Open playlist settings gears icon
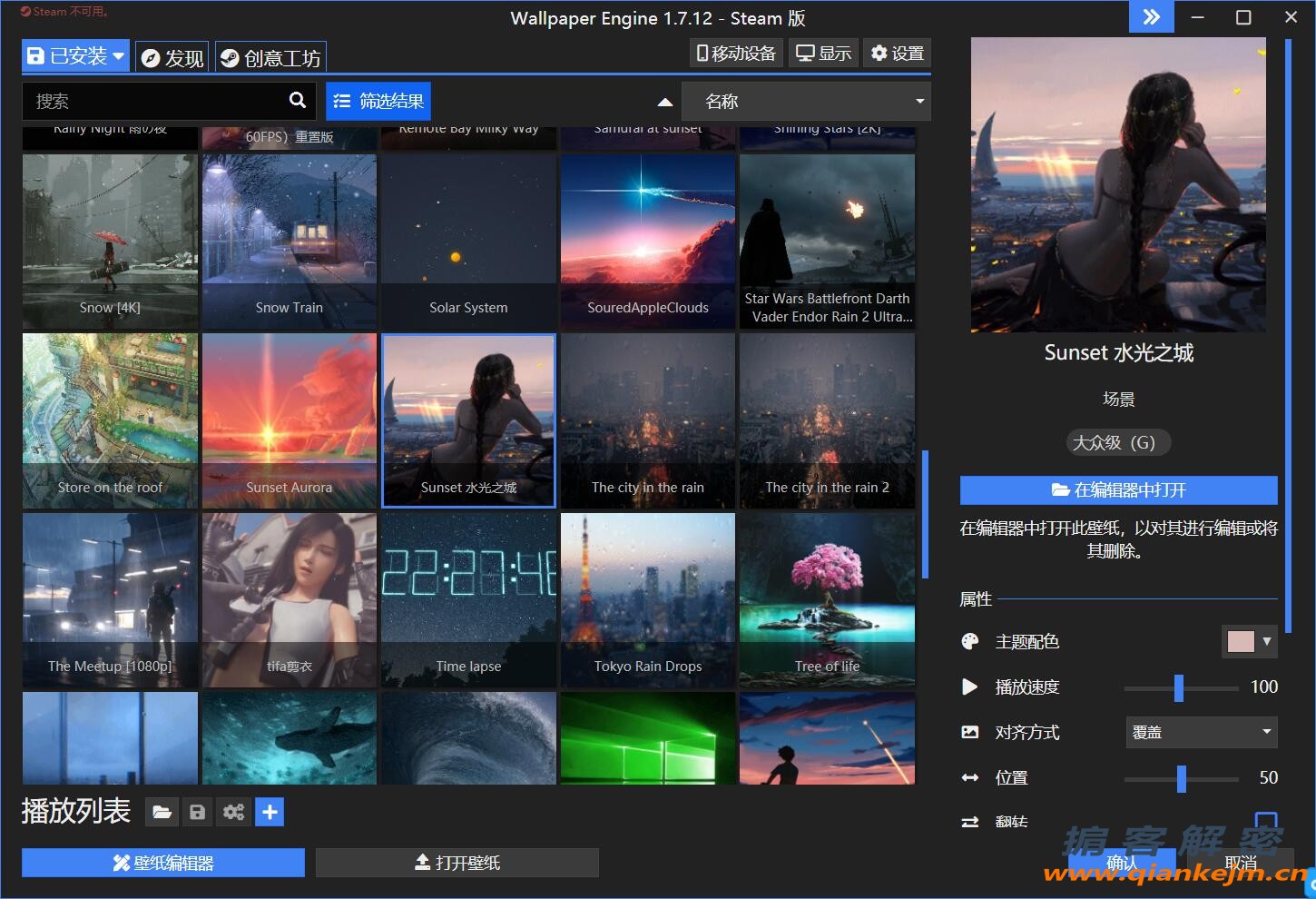Image resolution: width=1316 pixels, height=899 pixels. (x=233, y=812)
